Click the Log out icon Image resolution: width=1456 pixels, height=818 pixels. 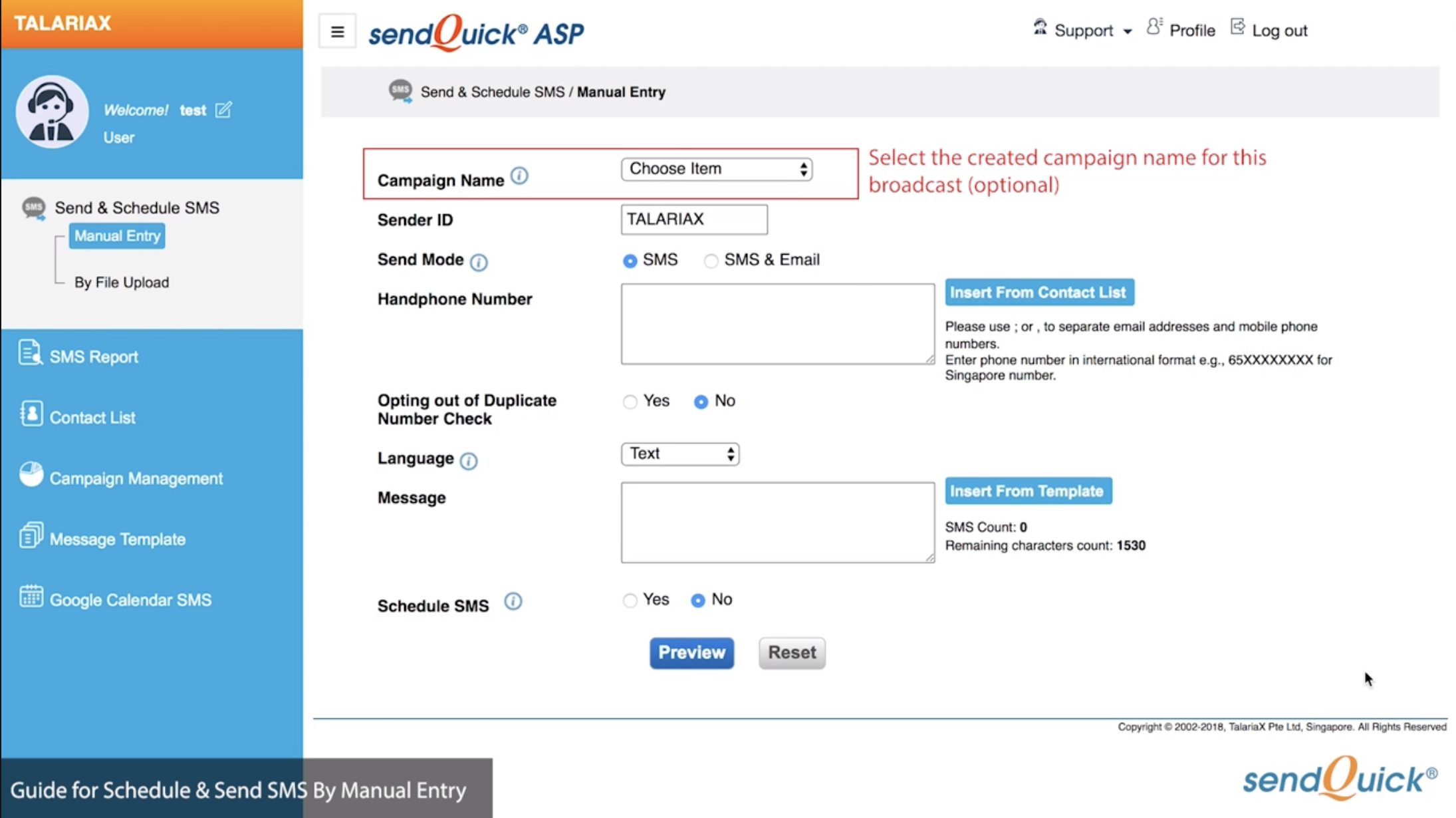click(x=1237, y=27)
